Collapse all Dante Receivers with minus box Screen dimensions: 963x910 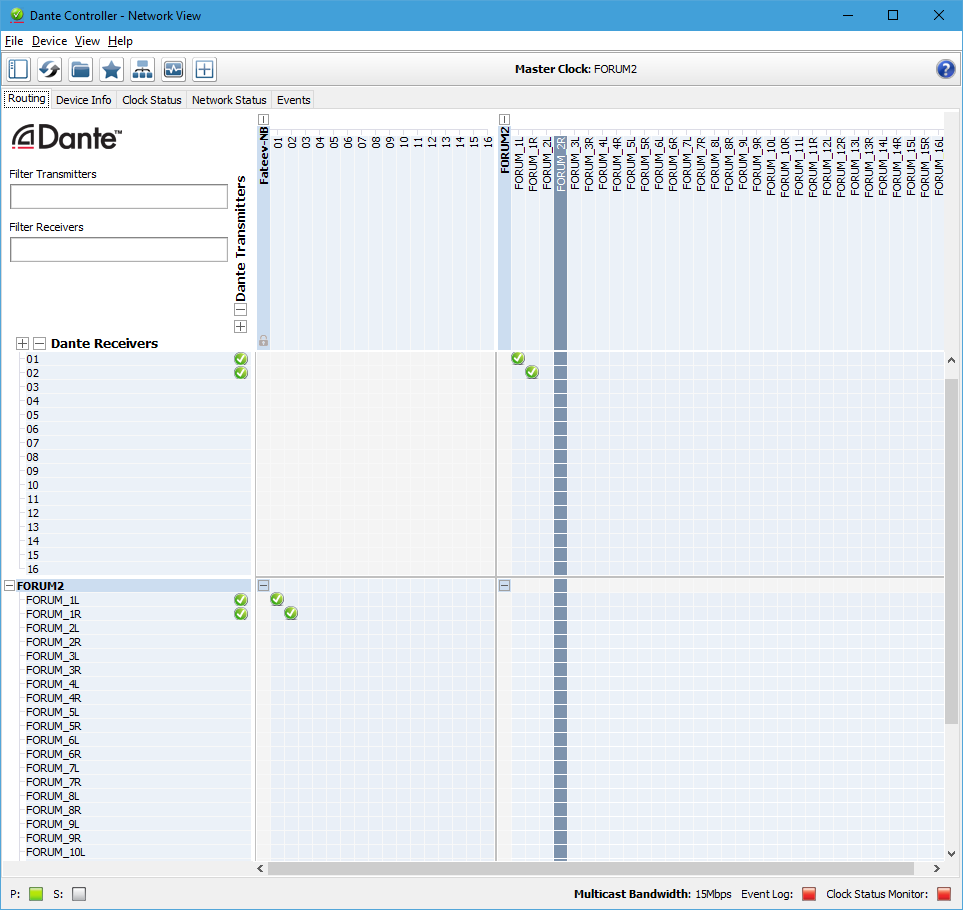coord(39,343)
